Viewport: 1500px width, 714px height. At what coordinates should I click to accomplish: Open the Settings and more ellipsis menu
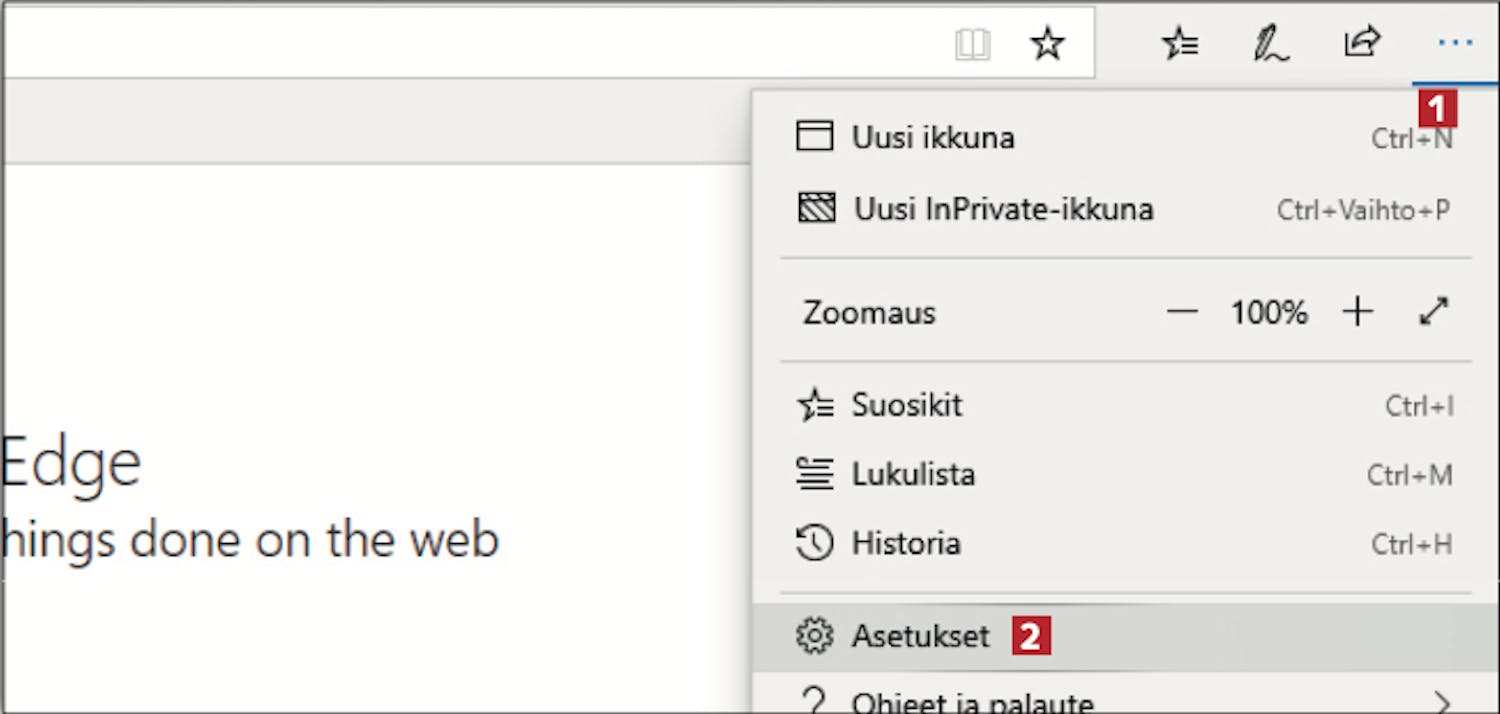click(1455, 43)
